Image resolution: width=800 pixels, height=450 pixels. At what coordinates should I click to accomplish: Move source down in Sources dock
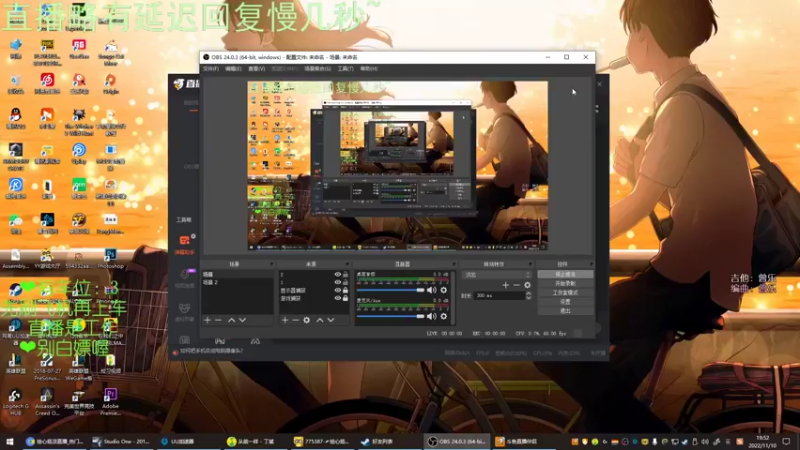pos(331,320)
